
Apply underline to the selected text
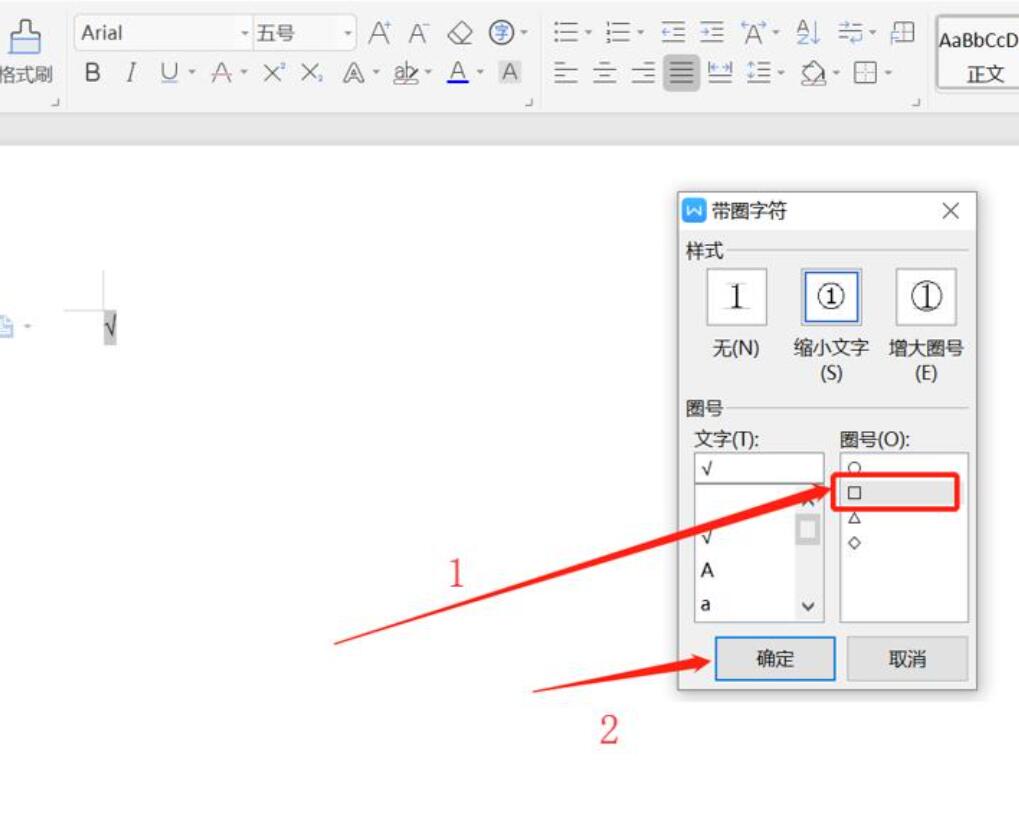(x=169, y=72)
